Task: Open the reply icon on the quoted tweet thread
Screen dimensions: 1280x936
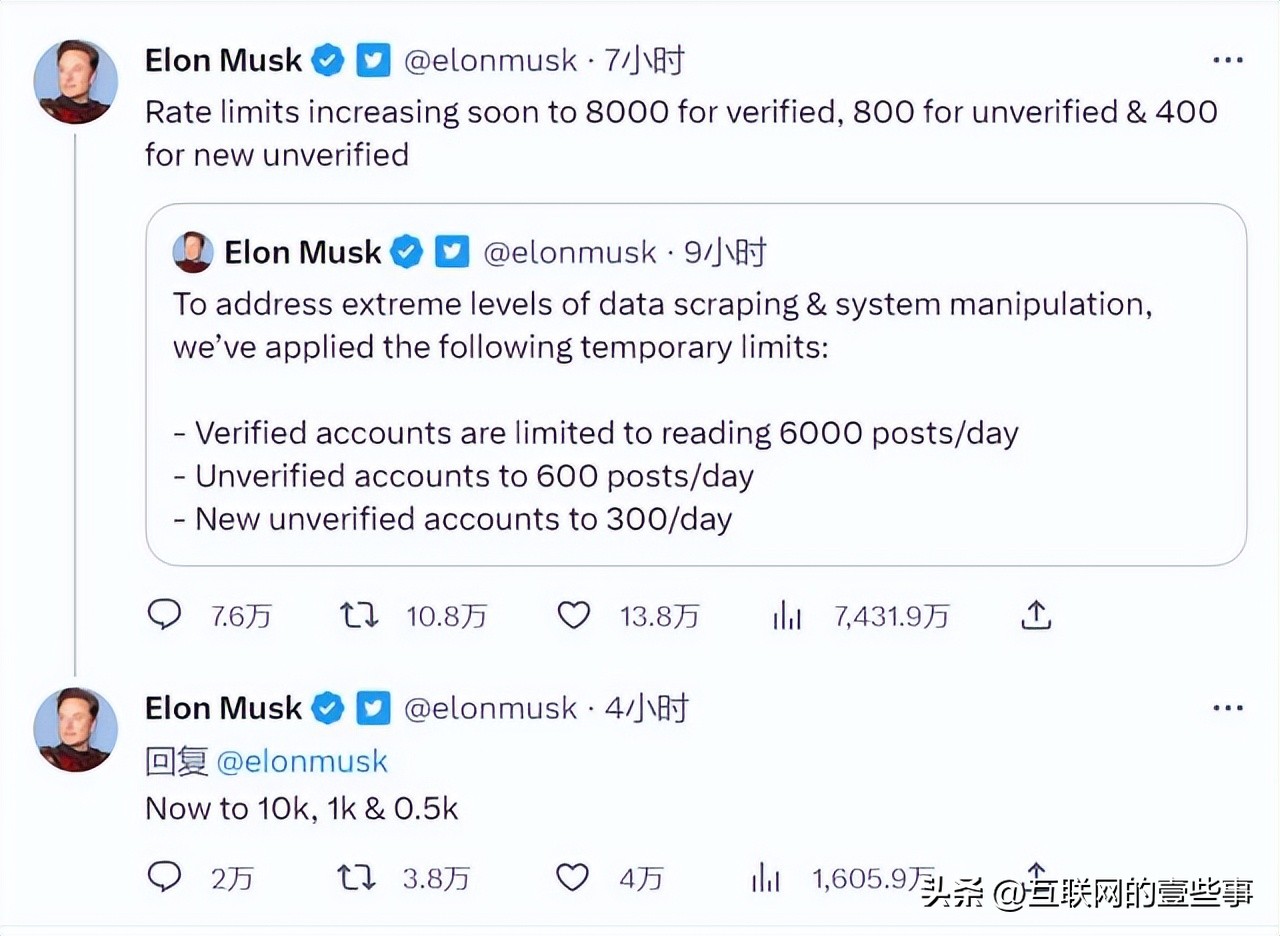Action: point(164,615)
